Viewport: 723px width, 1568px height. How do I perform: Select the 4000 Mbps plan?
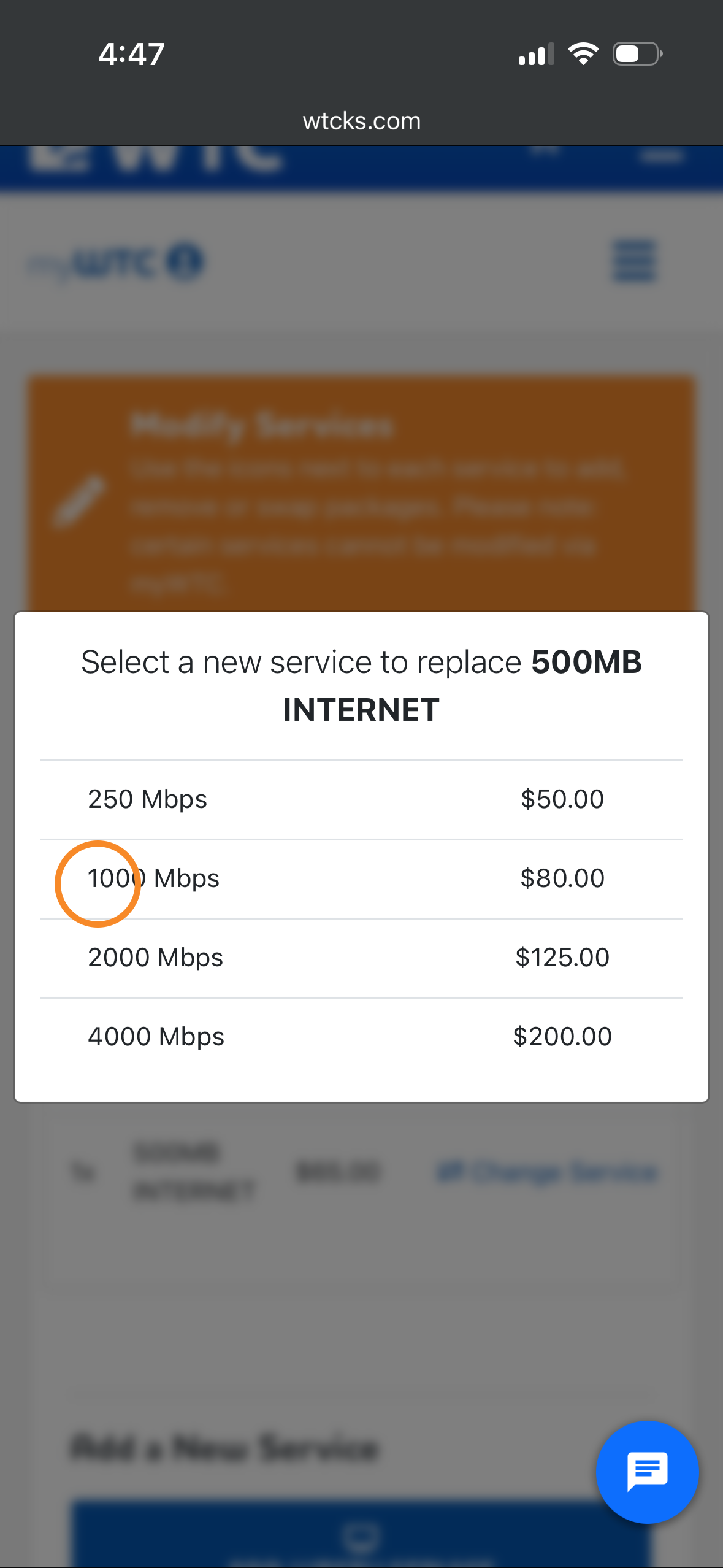[x=156, y=1037]
